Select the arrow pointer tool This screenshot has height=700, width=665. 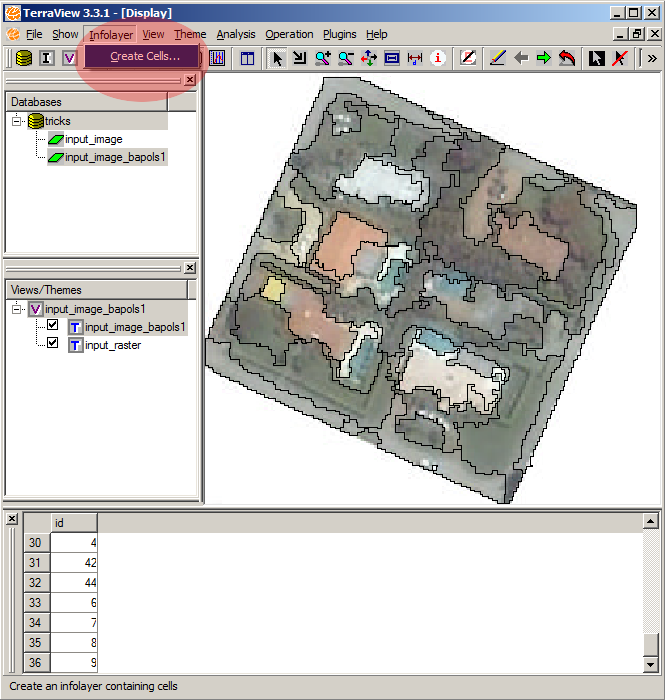coord(277,58)
